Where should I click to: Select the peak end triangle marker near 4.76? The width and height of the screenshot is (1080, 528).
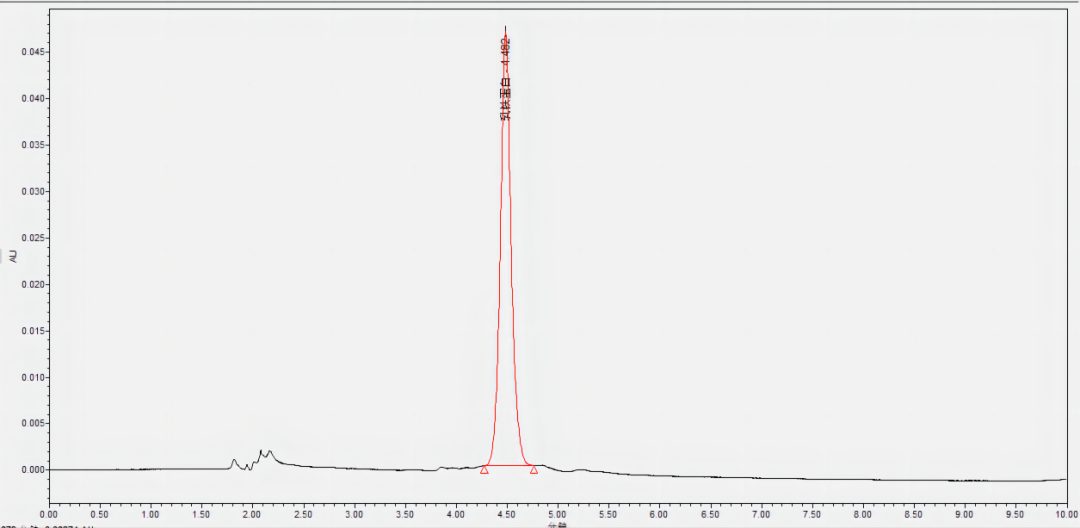[x=534, y=469]
